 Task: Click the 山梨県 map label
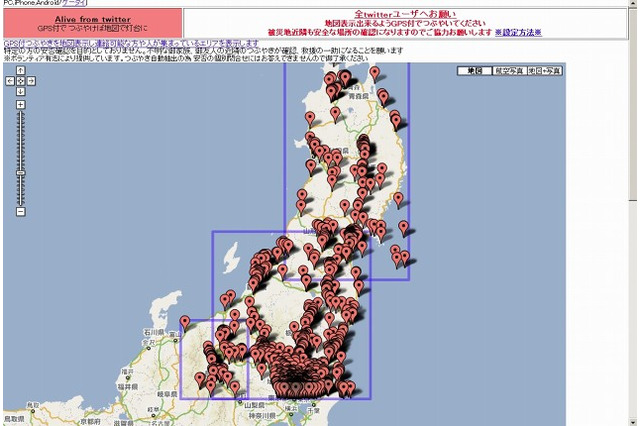255,406
